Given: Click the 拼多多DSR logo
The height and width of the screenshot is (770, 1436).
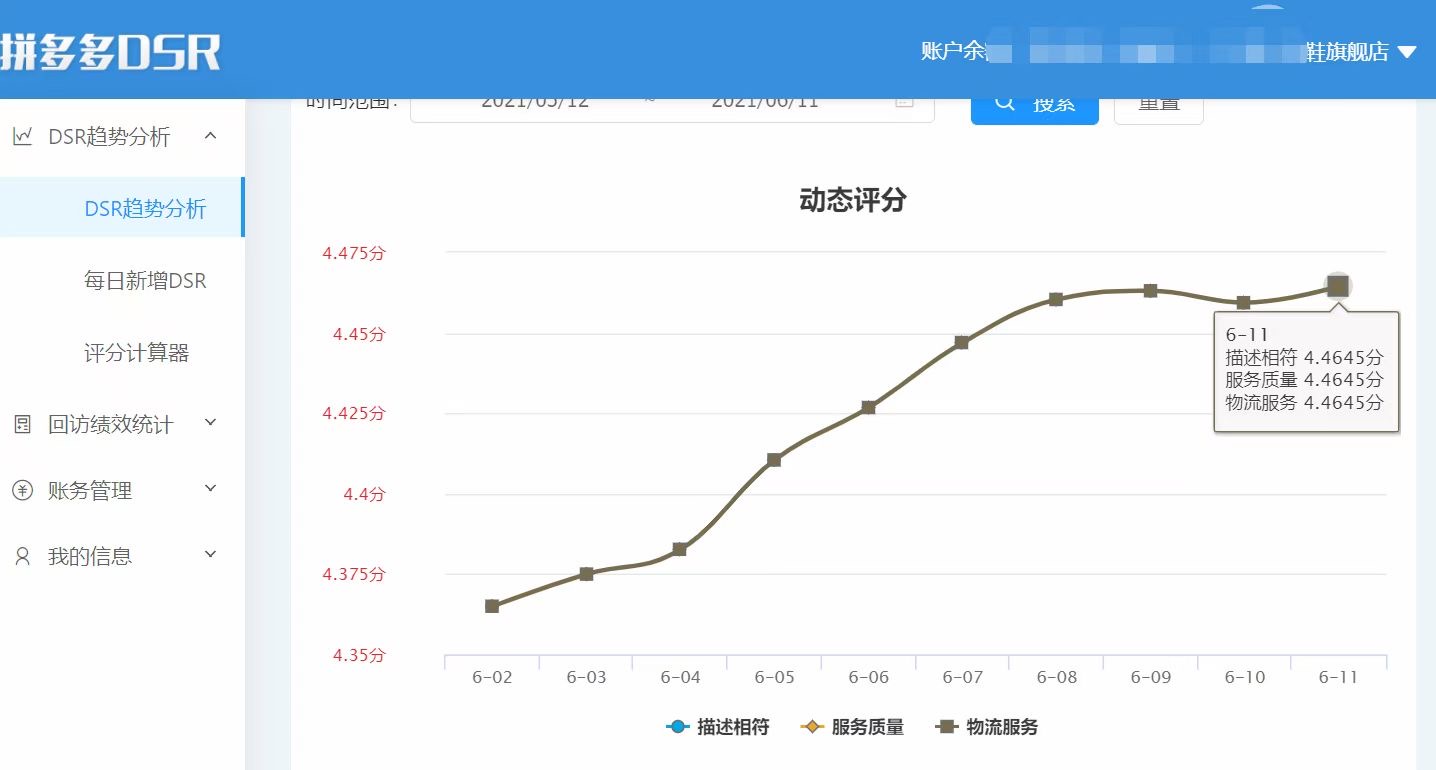Looking at the screenshot, I should (110, 52).
